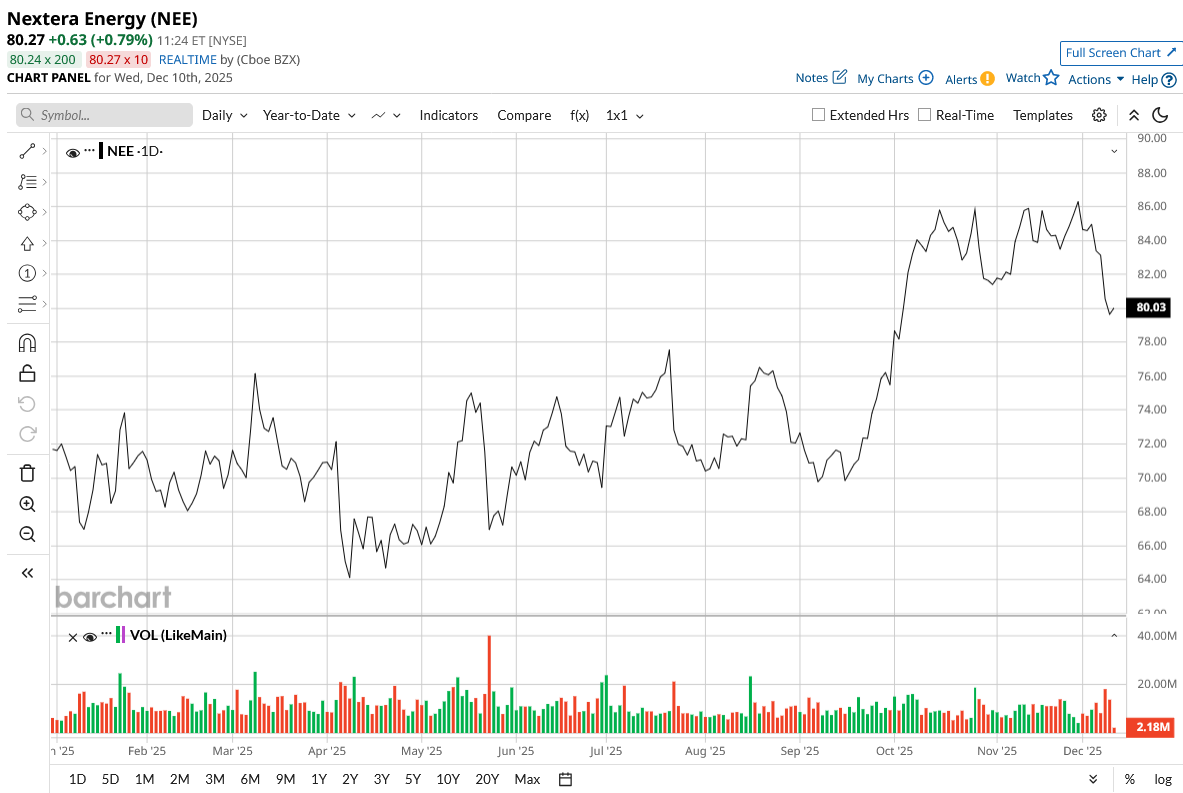1183x793 pixels.
Task: Click the Watch star icon
Action: click(1052, 77)
